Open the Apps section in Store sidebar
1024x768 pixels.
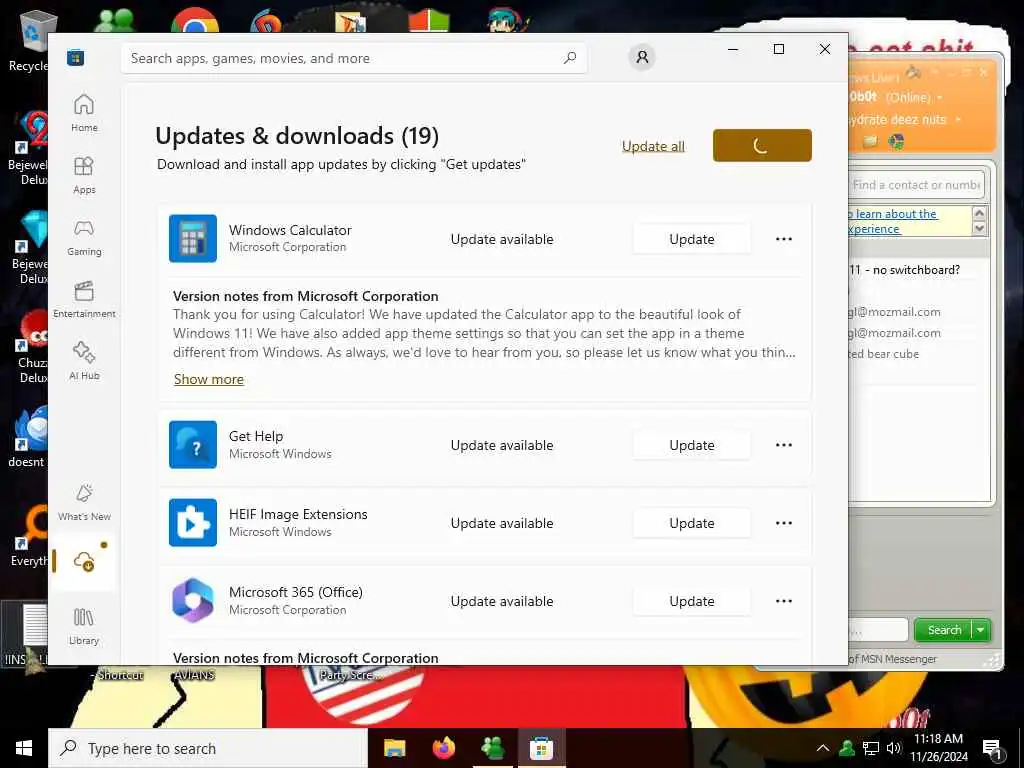tap(84, 175)
